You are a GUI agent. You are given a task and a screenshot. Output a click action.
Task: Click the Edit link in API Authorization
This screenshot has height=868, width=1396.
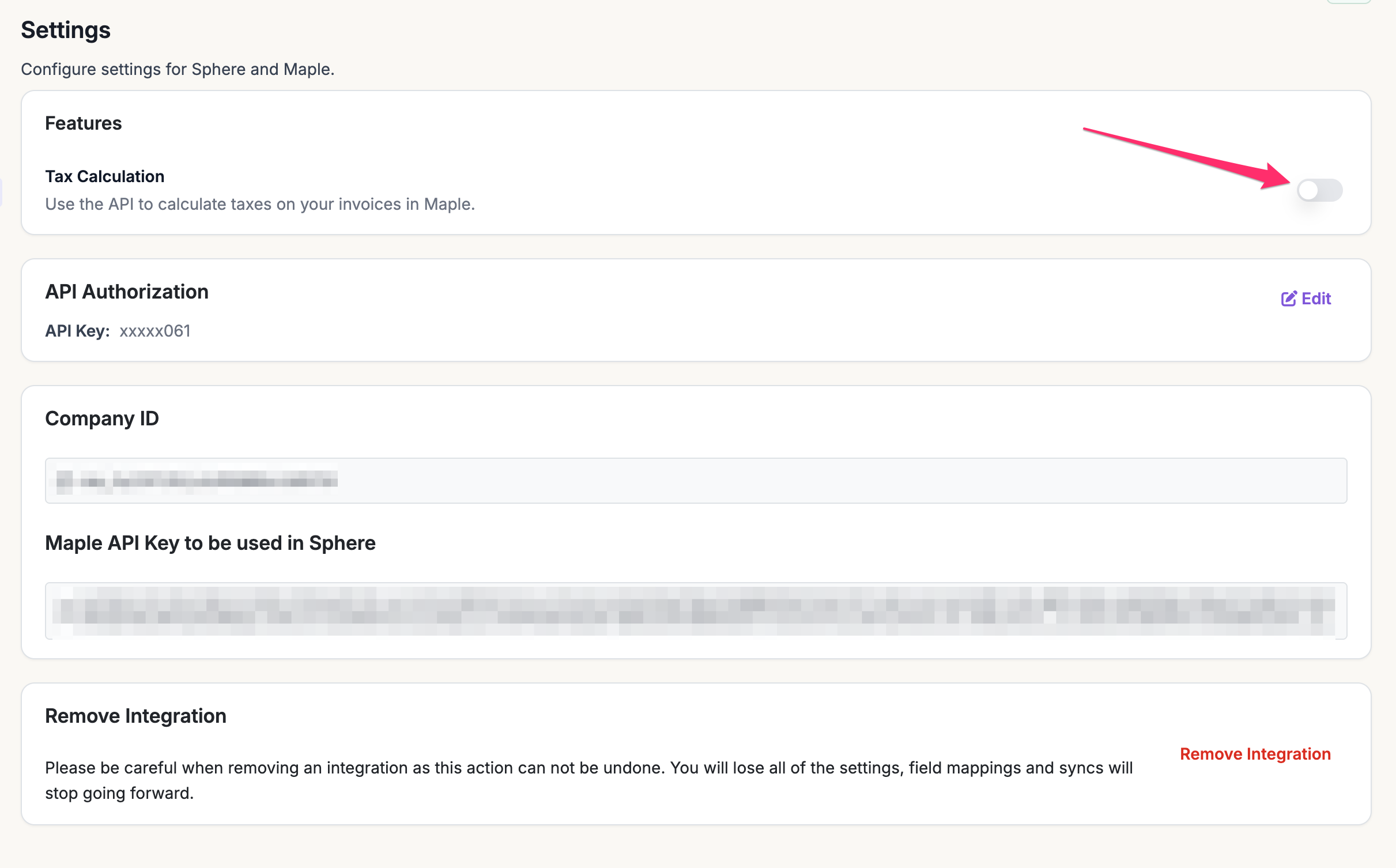point(1315,299)
